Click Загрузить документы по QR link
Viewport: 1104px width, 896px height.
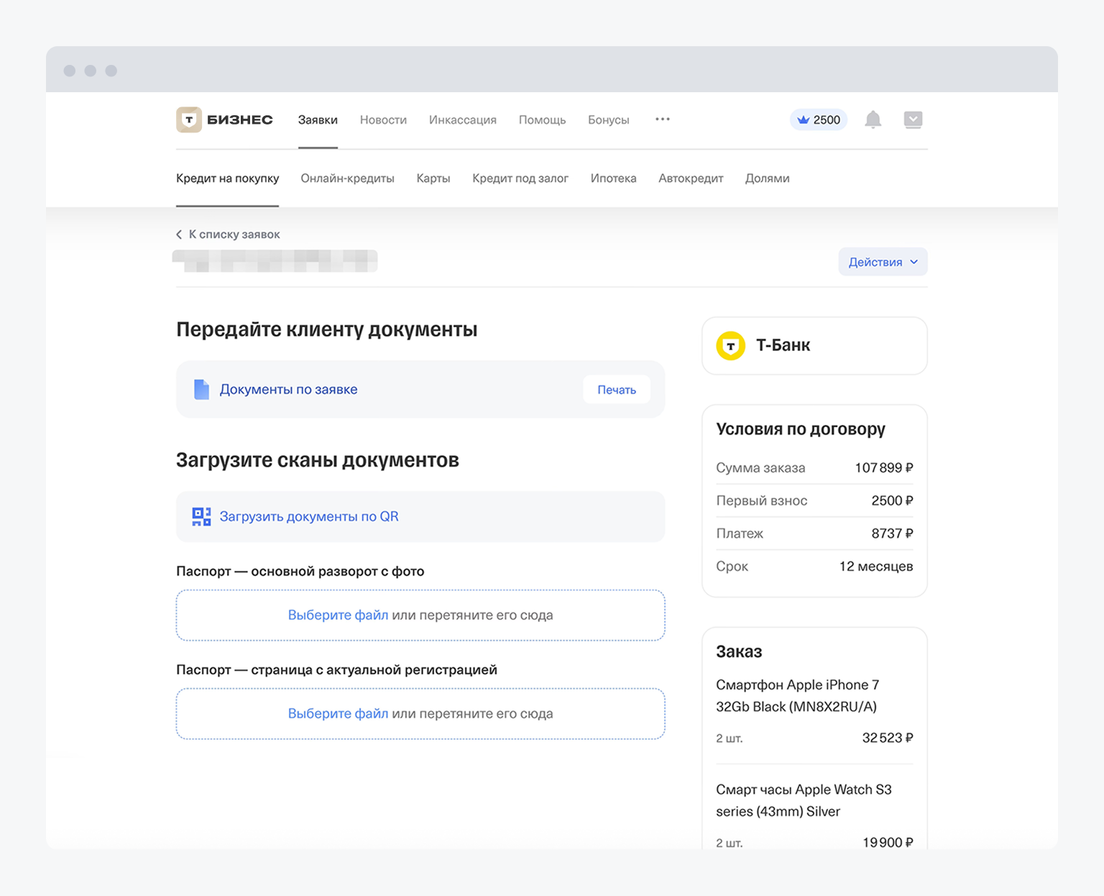[309, 517]
